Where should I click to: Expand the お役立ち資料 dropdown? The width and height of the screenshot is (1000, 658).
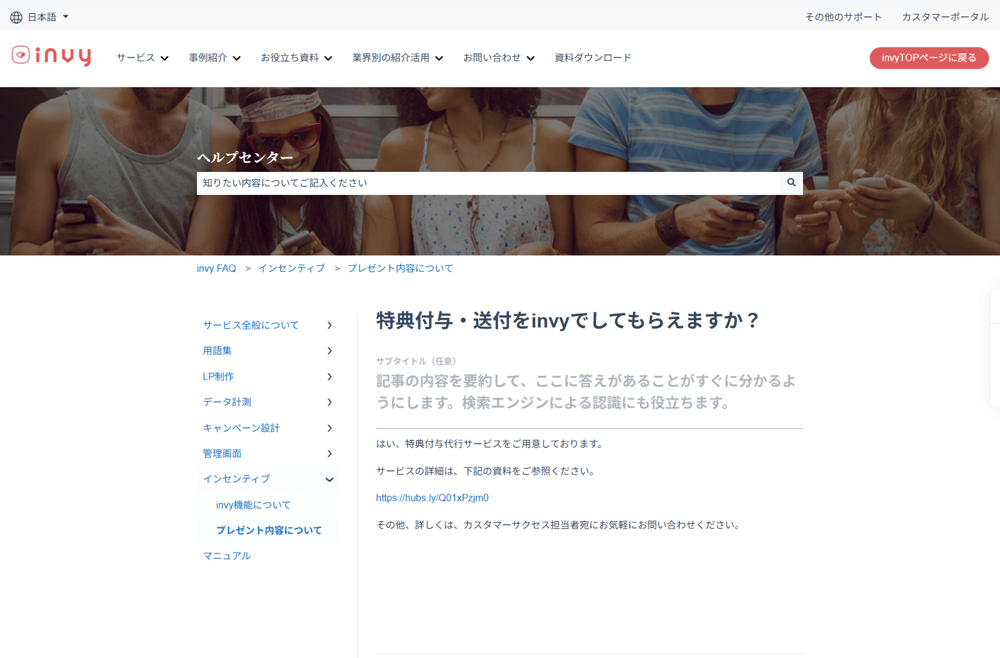pyautogui.click(x=297, y=57)
